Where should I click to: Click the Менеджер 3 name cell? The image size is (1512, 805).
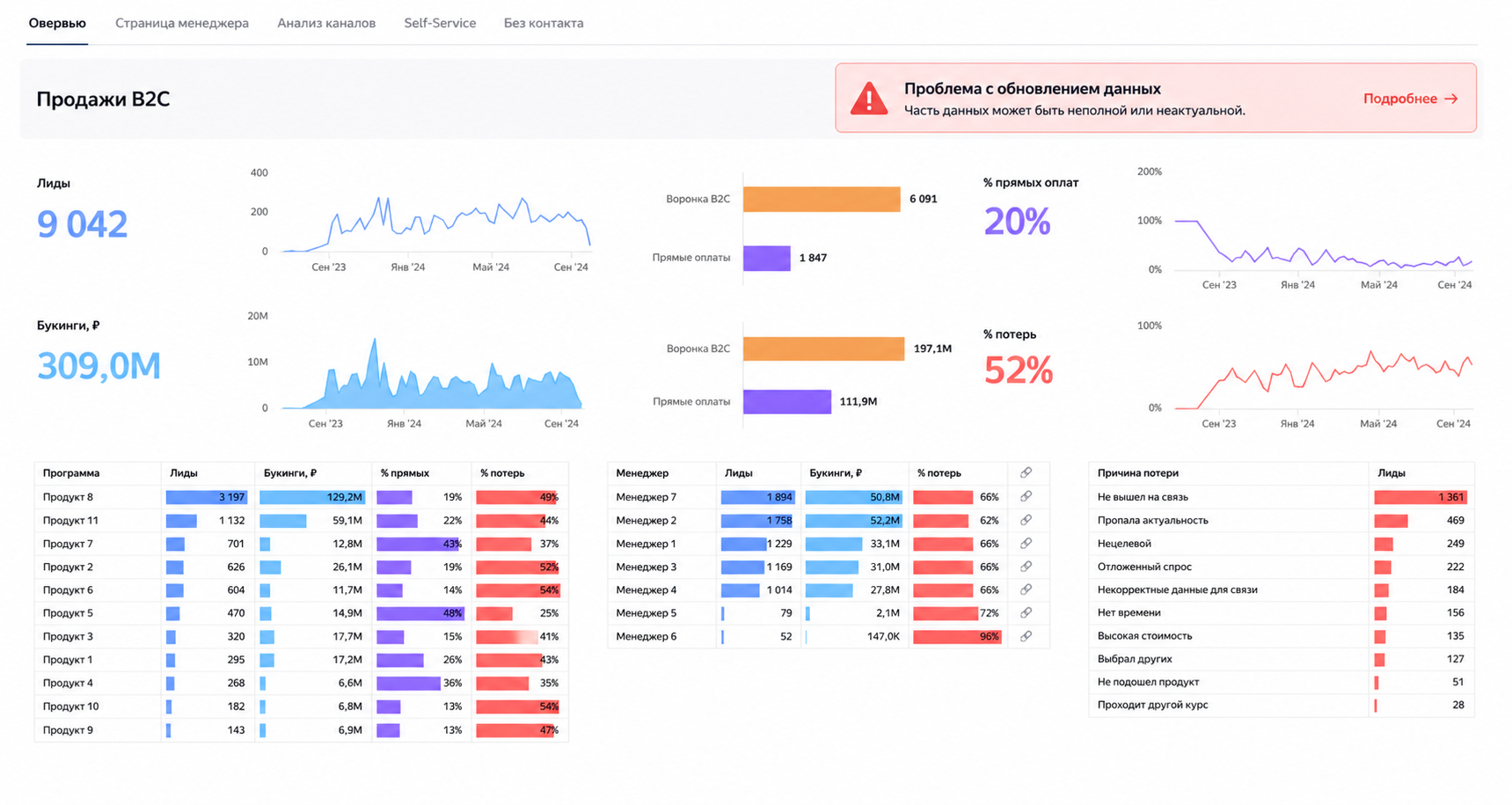coord(646,567)
